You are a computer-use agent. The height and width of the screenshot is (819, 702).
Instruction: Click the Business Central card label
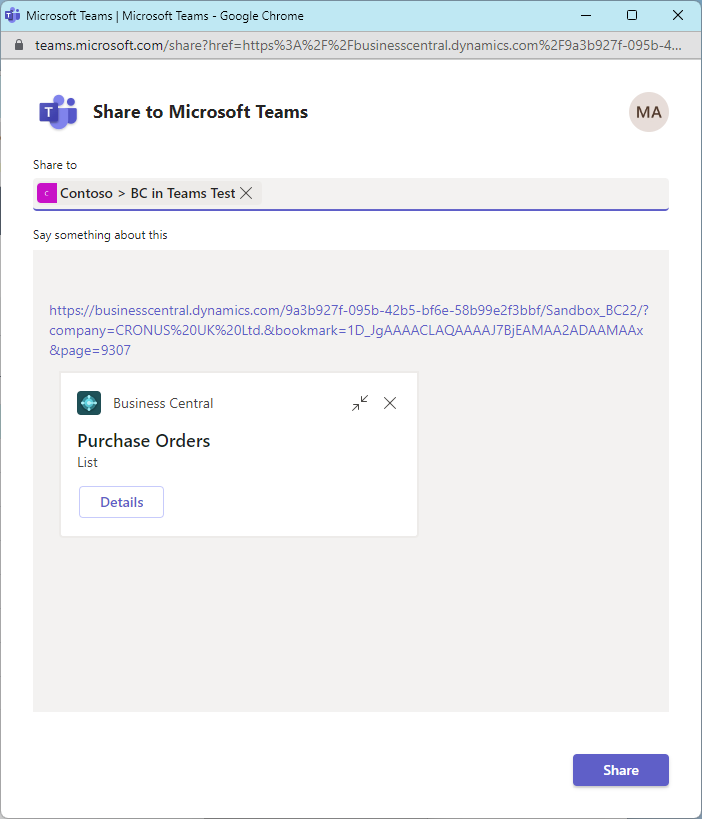[163, 403]
